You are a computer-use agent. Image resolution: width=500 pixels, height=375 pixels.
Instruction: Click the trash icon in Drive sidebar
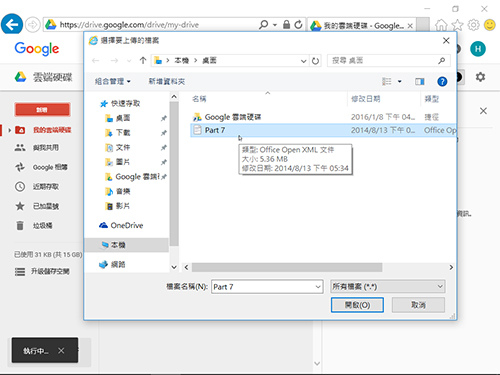click(20, 226)
